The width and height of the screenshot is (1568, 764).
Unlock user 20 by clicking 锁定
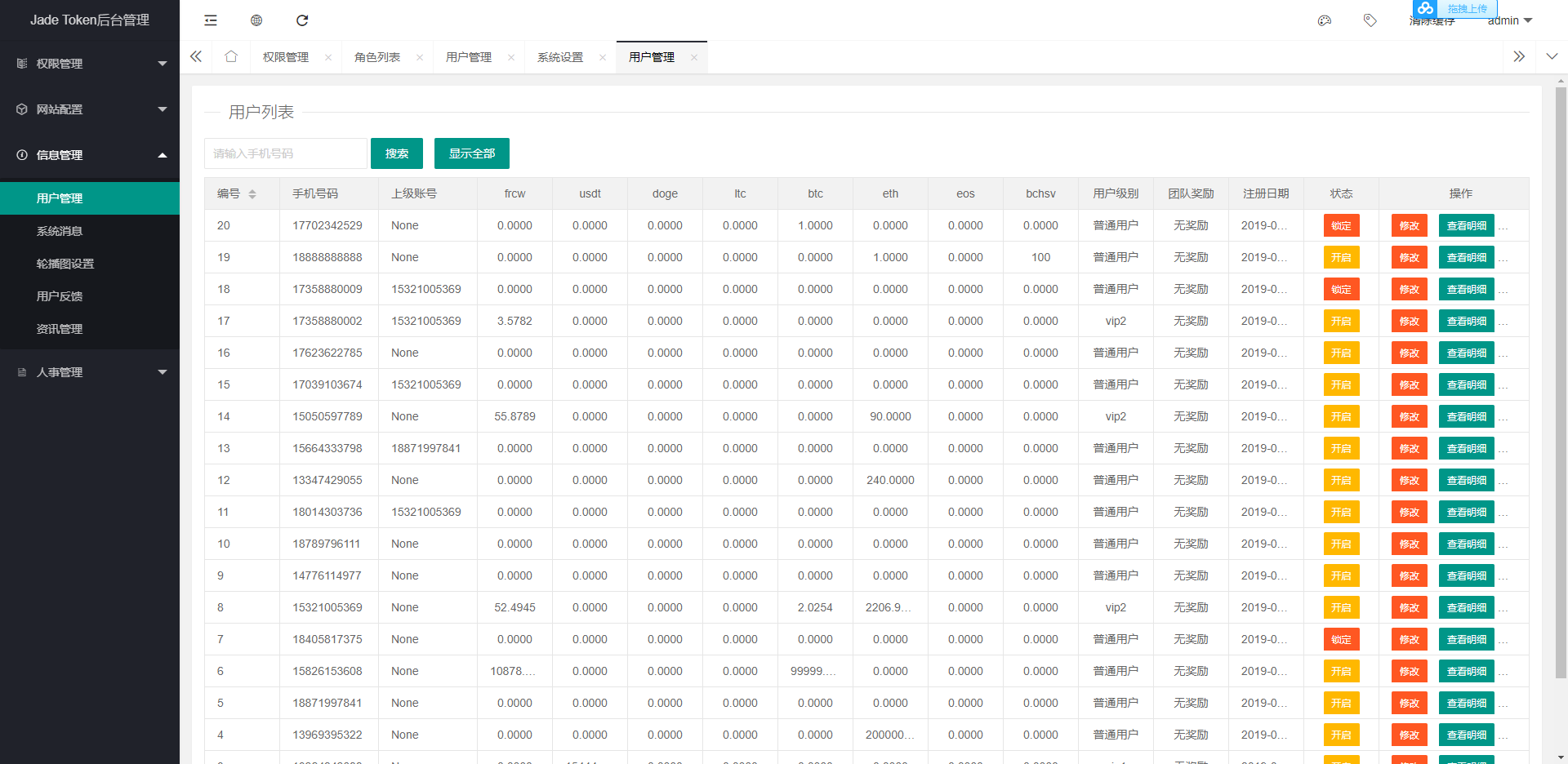(x=1341, y=225)
